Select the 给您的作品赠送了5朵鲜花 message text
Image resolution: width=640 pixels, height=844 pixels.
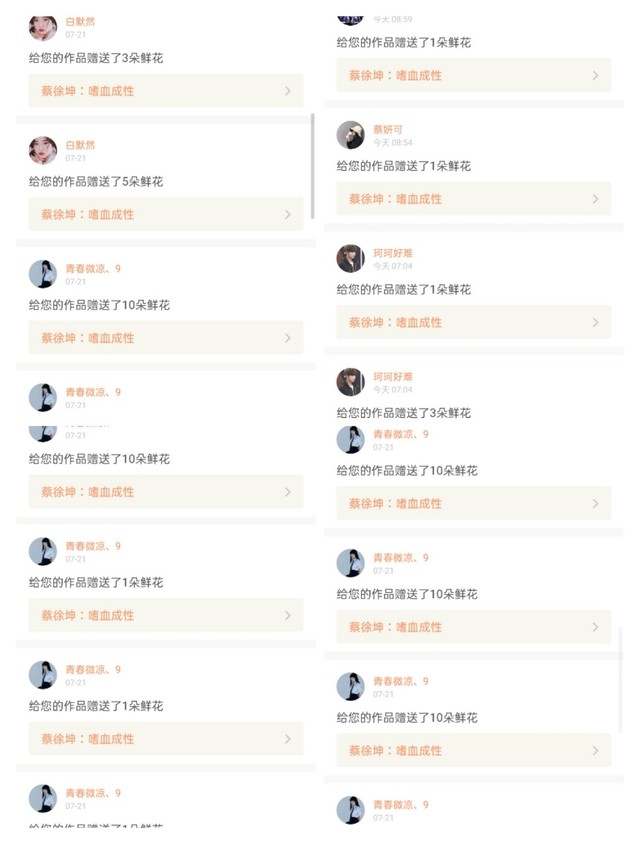pyautogui.click(x=96, y=181)
